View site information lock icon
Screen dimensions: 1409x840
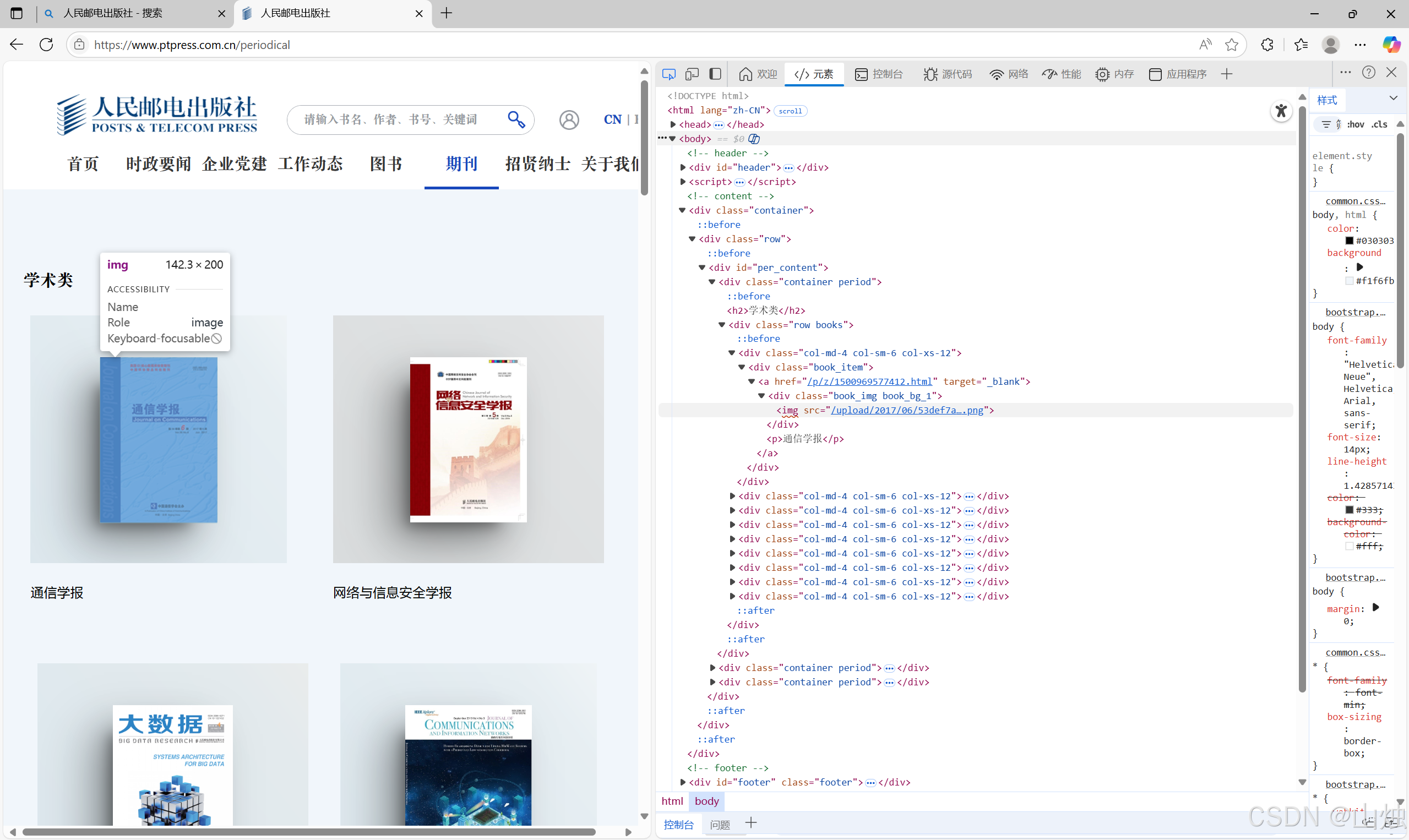79,45
